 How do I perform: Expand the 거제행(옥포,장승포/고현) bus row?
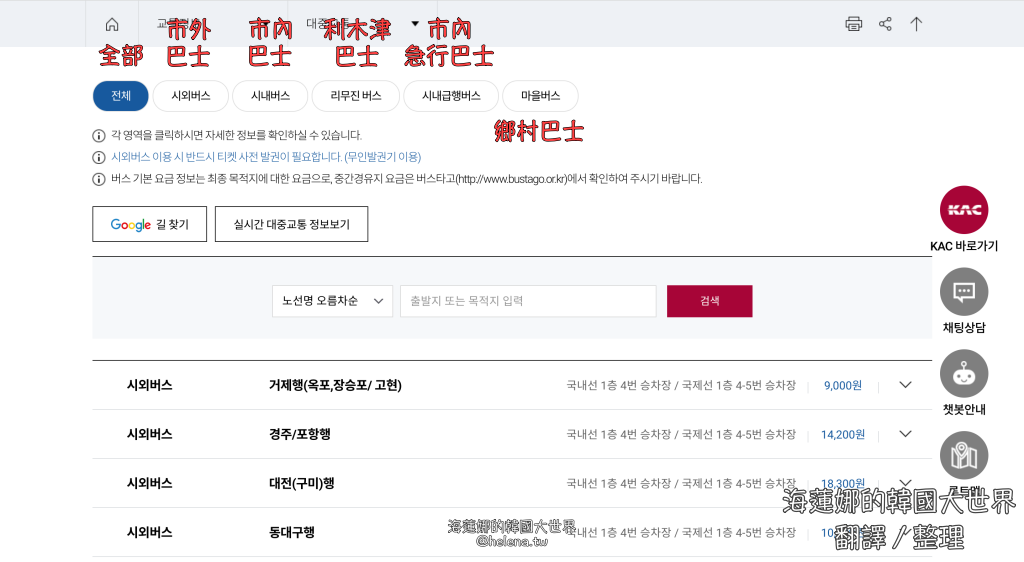pos(905,385)
